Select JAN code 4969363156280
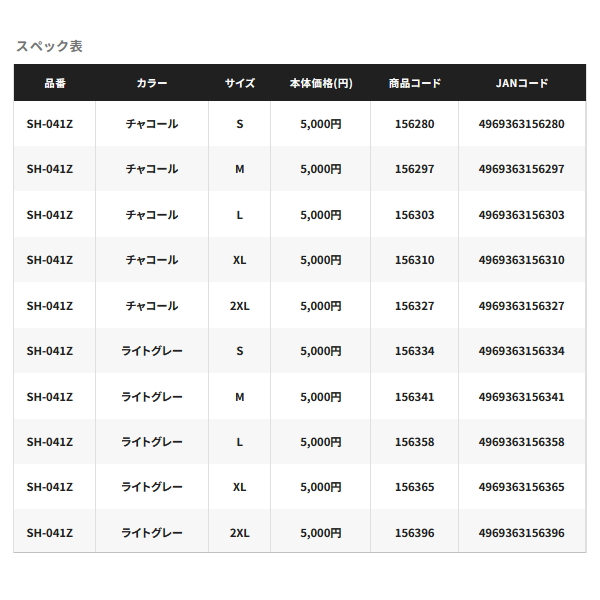The image size is (600, 600). [x=521, y=124]
